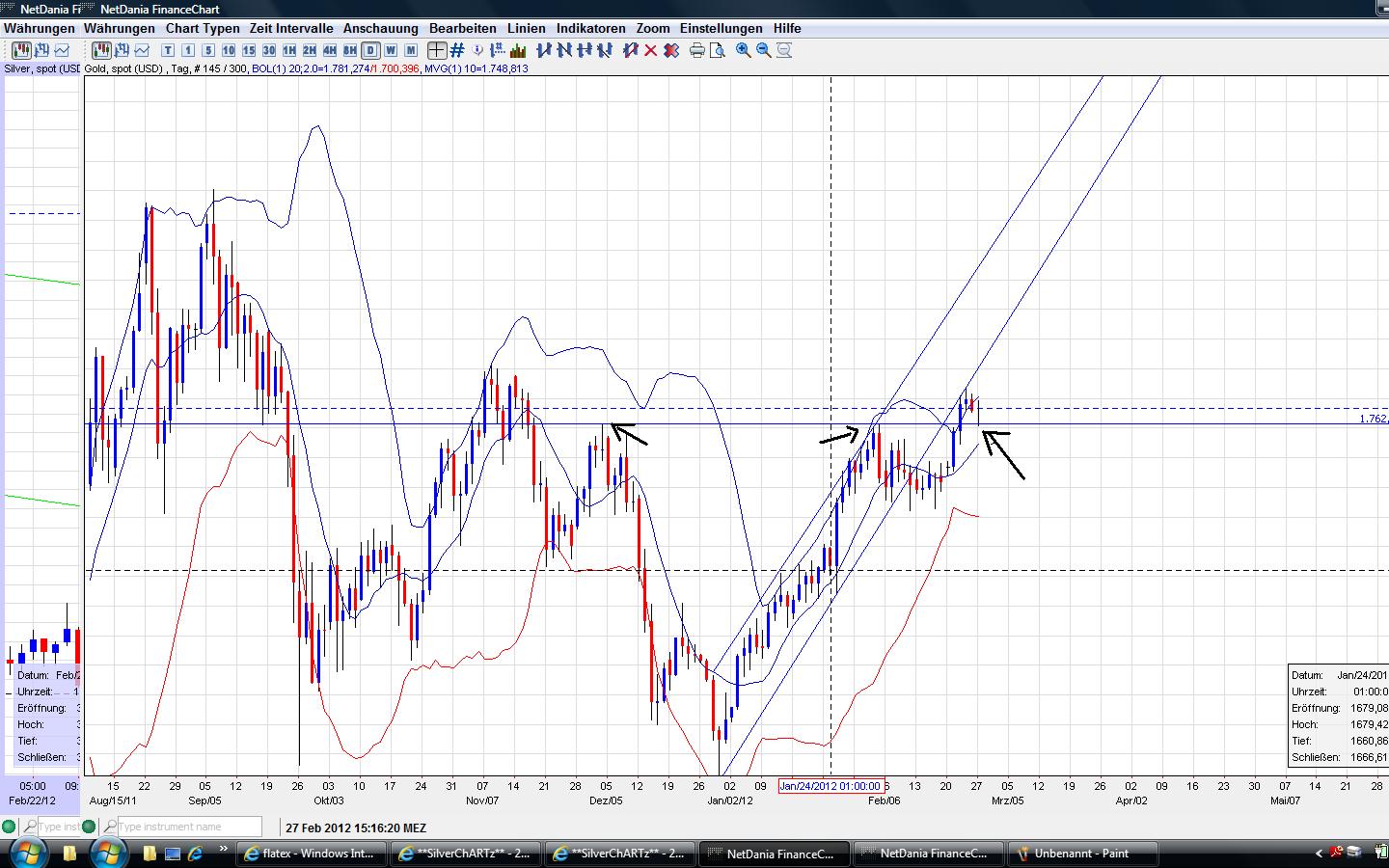This screenshot has height=868, width=1389.
Task: Click the price scale icon beside info balloon
Action: coord(498,50)
